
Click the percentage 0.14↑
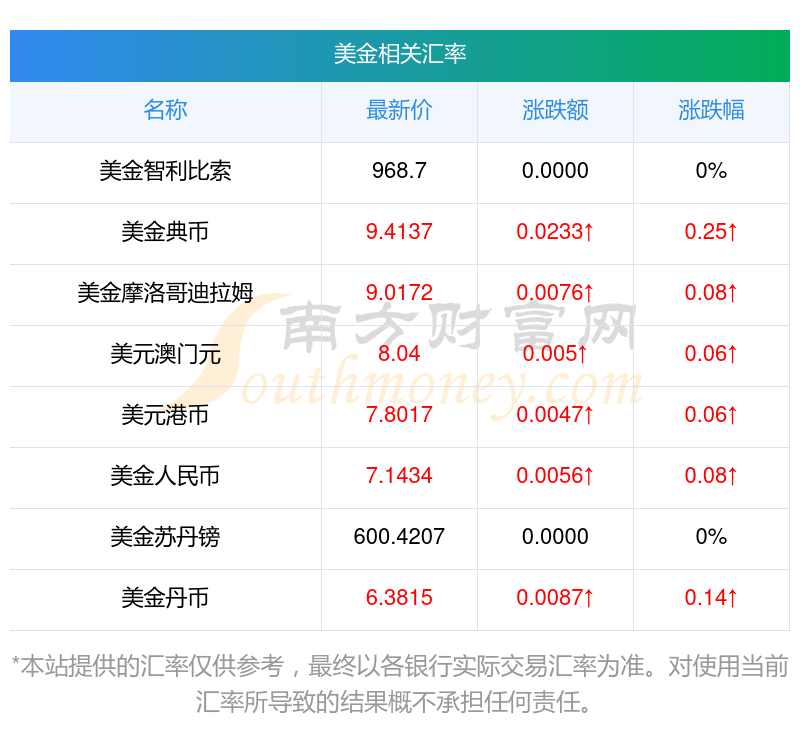point(711,598)
